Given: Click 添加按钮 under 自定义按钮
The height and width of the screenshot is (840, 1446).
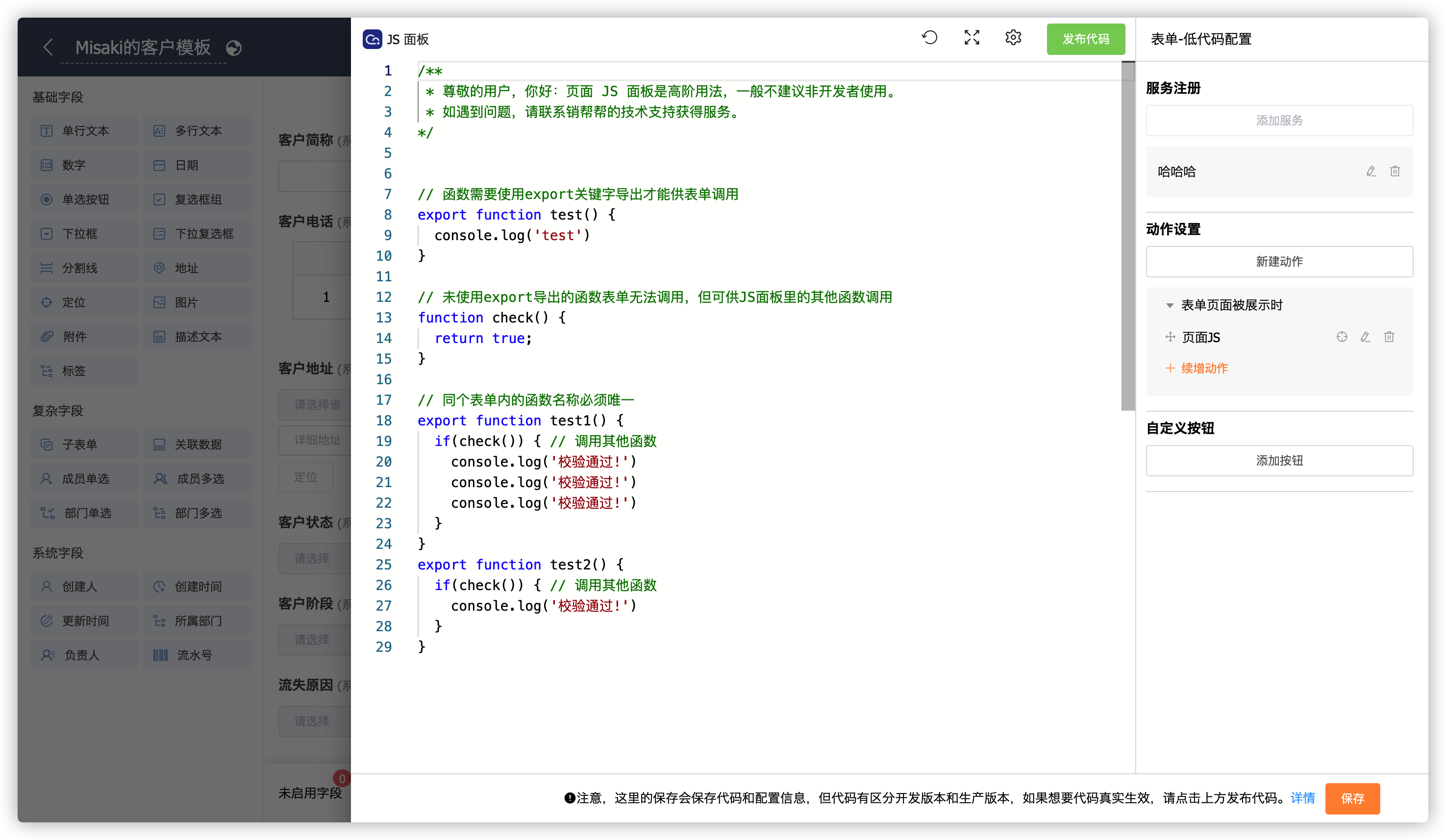Looking at the screenshot, I should [1279, 461].
